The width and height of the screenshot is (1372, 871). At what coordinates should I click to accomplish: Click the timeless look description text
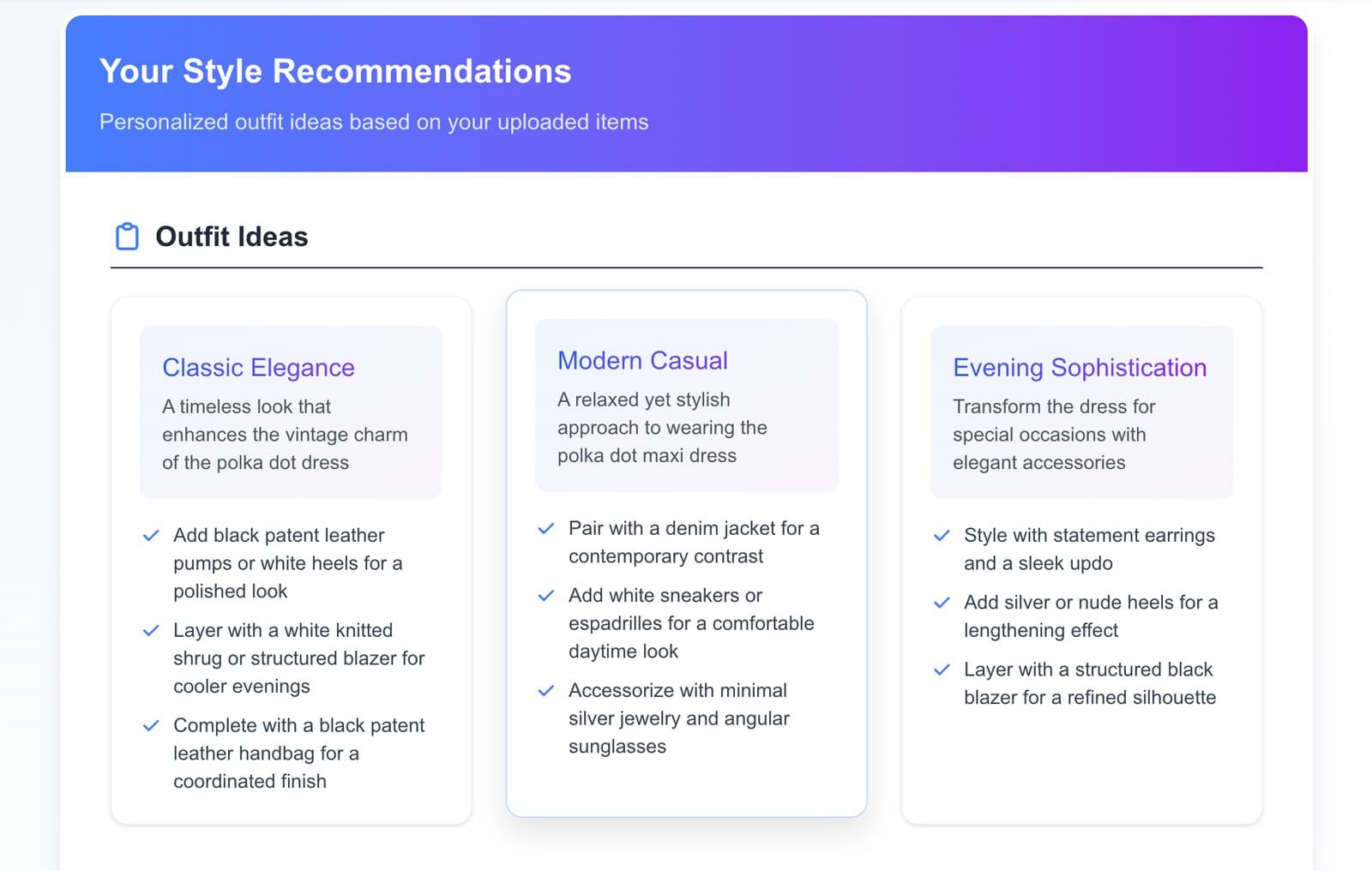[285, 435]
